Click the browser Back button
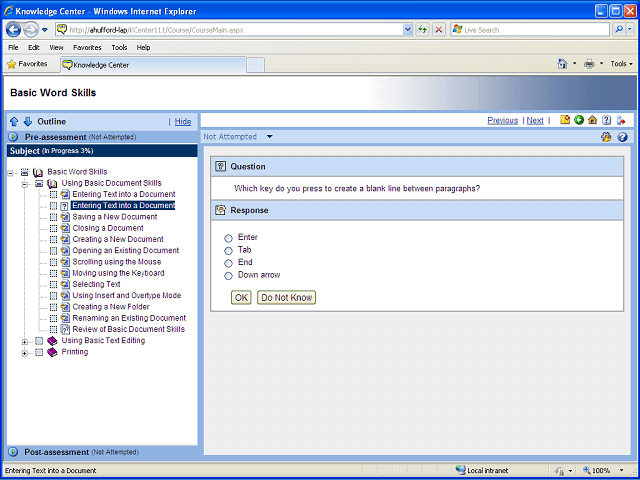 coord(13,30)
